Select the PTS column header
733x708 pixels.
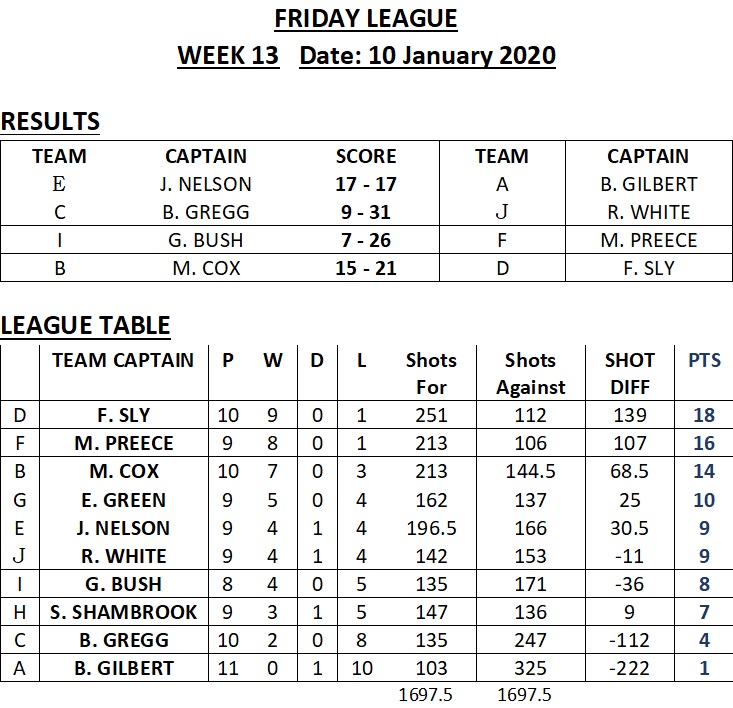click(704, 360)
